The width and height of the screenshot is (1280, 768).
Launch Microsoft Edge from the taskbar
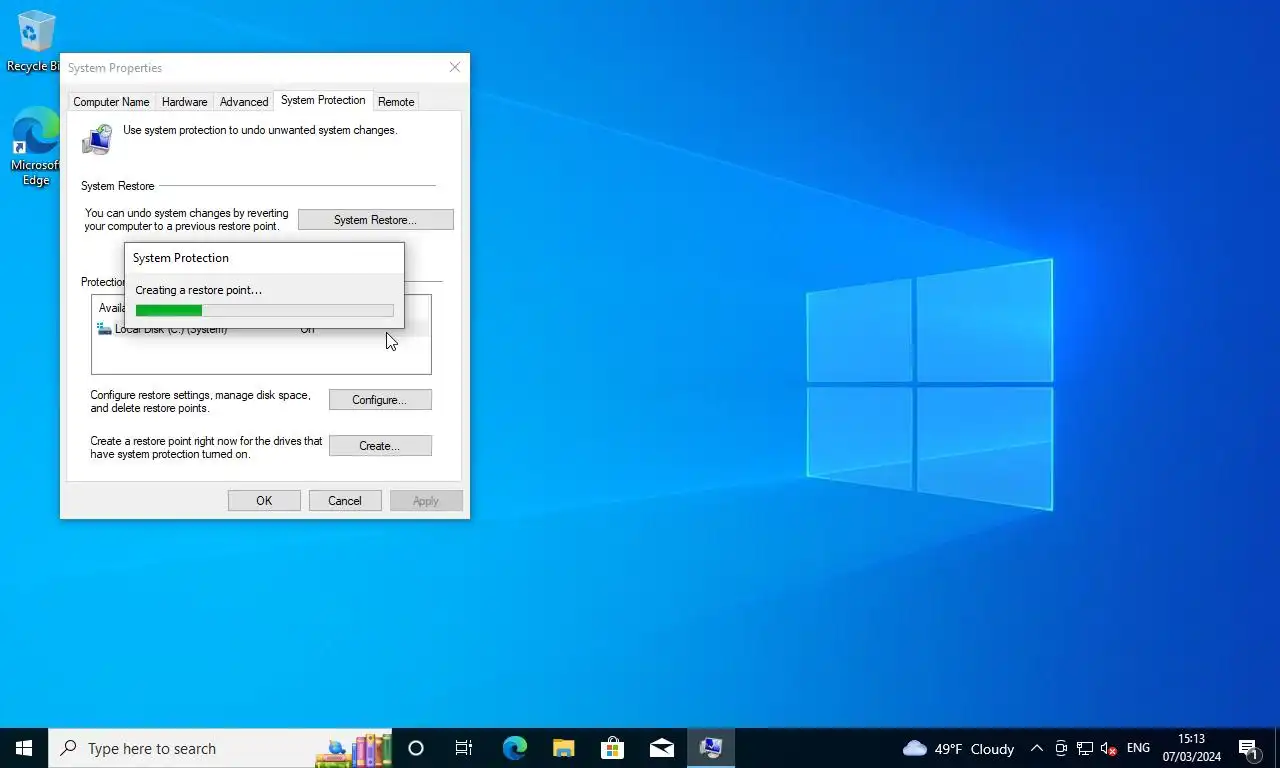[514, 748]
